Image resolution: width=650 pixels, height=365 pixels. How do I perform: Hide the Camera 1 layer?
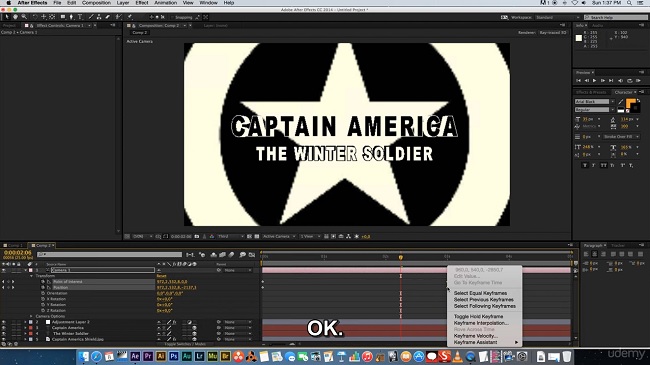coord(4,270)
